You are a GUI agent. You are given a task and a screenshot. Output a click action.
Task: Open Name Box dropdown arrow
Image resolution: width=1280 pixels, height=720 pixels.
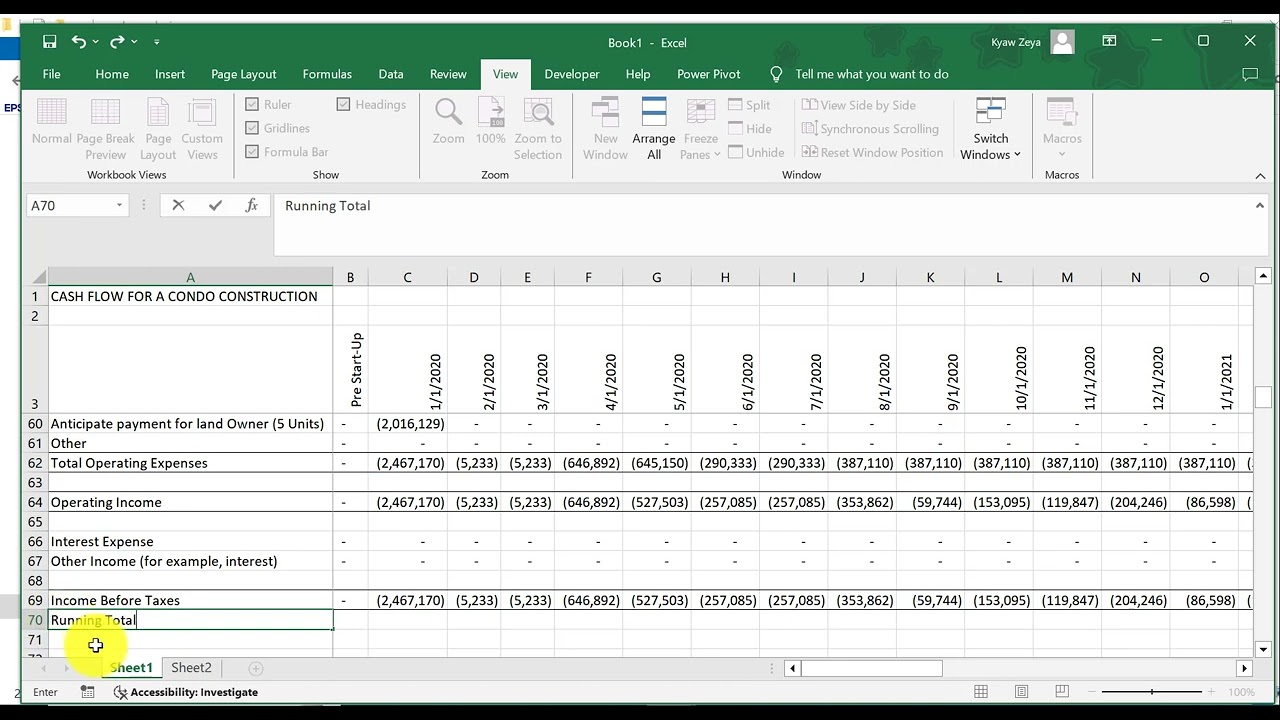tap(119, 205)
